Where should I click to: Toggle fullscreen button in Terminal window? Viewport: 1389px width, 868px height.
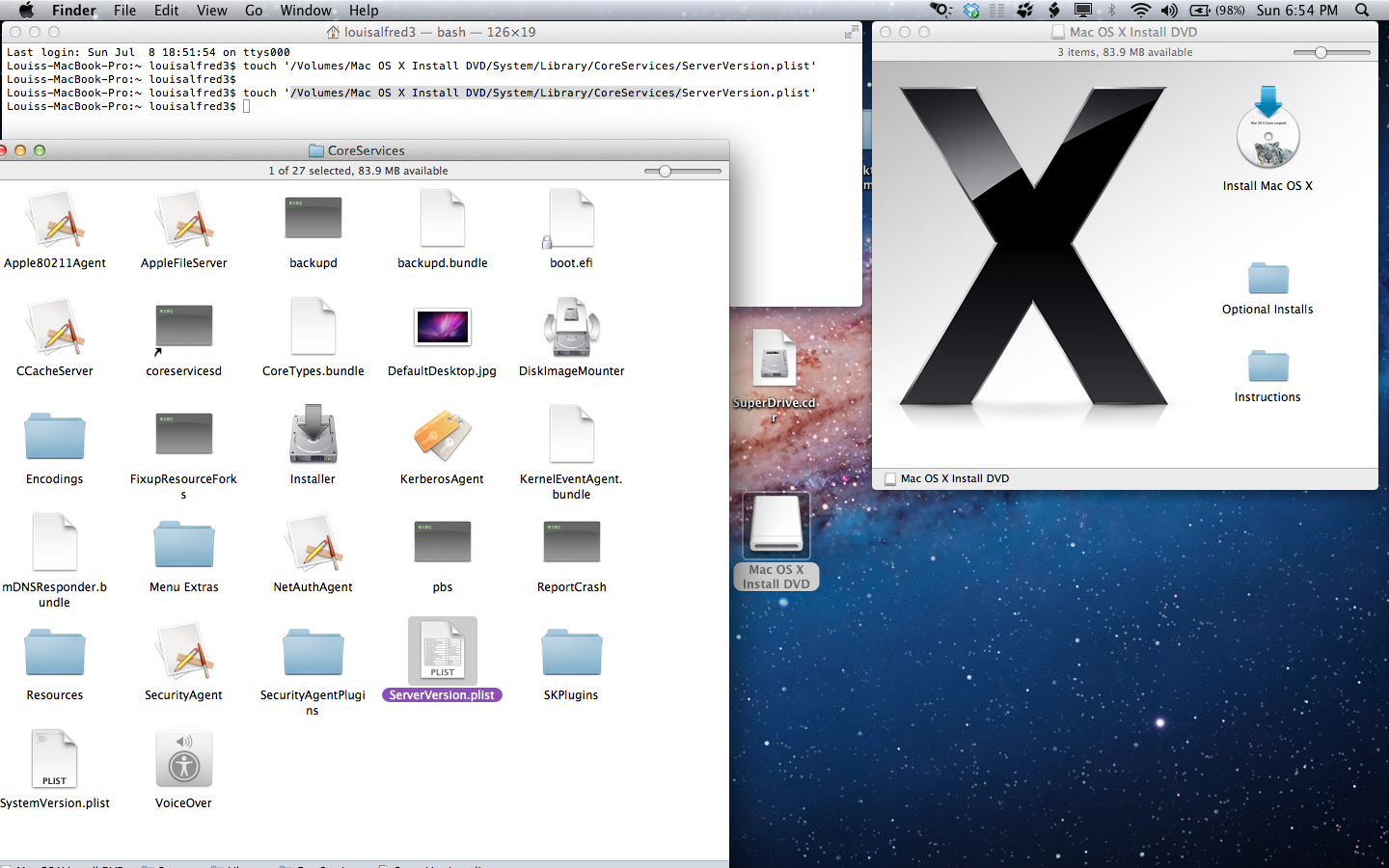pyautogui.click(x=851, y=32)
